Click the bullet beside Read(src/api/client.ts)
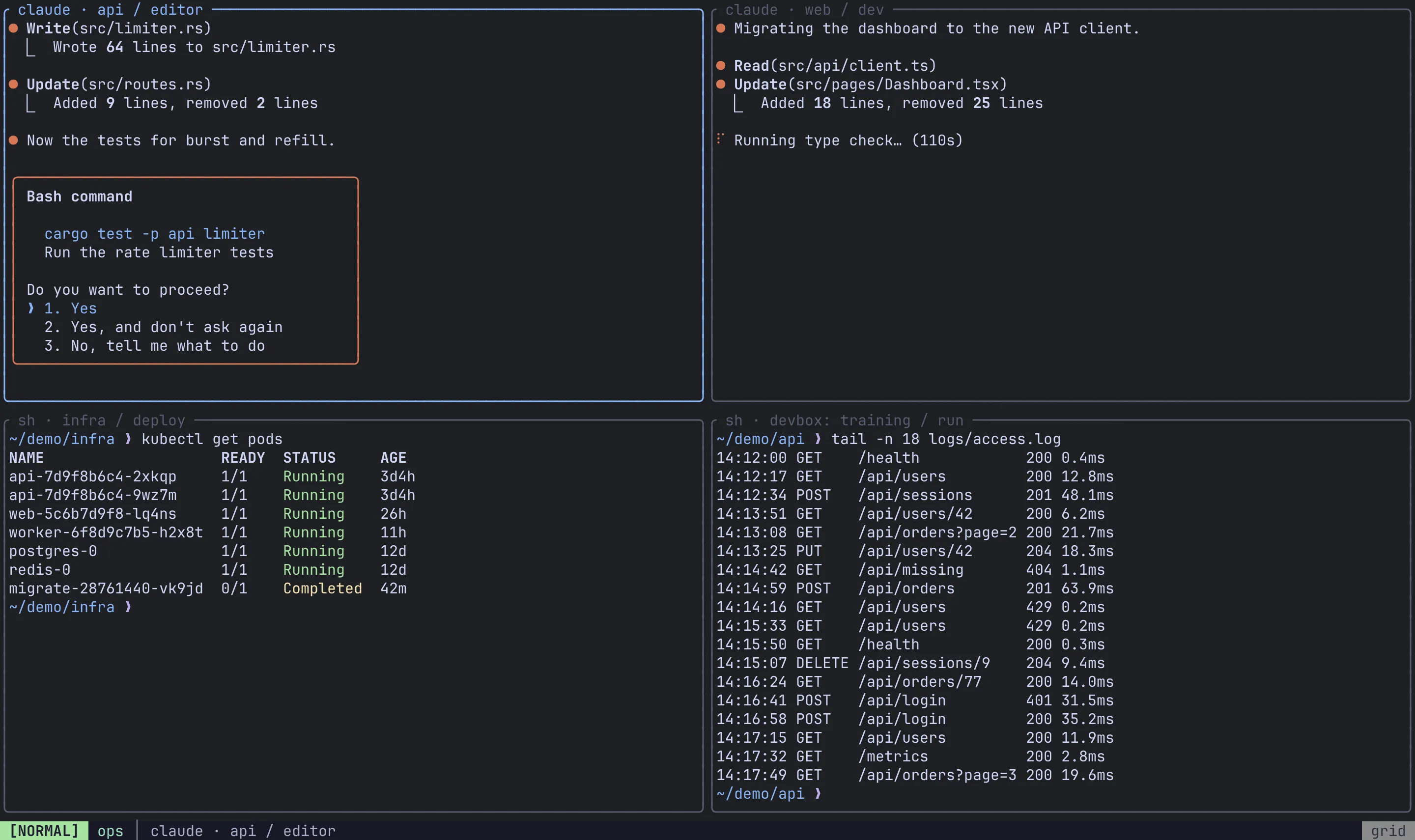1415x840 pixels. pos(721,66)
